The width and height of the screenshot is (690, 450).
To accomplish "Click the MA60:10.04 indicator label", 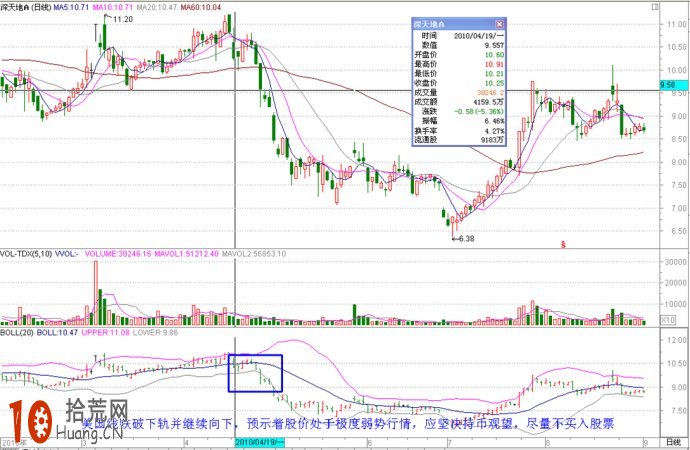I will point(201,7).
